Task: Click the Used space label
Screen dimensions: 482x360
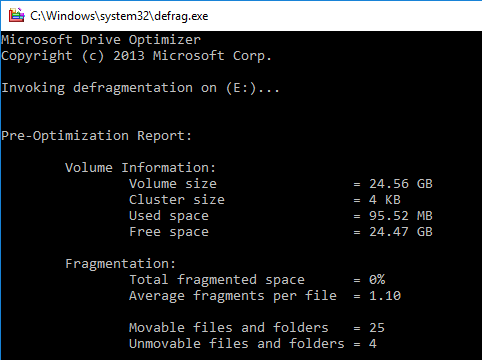Action: (x=169, y=216)
